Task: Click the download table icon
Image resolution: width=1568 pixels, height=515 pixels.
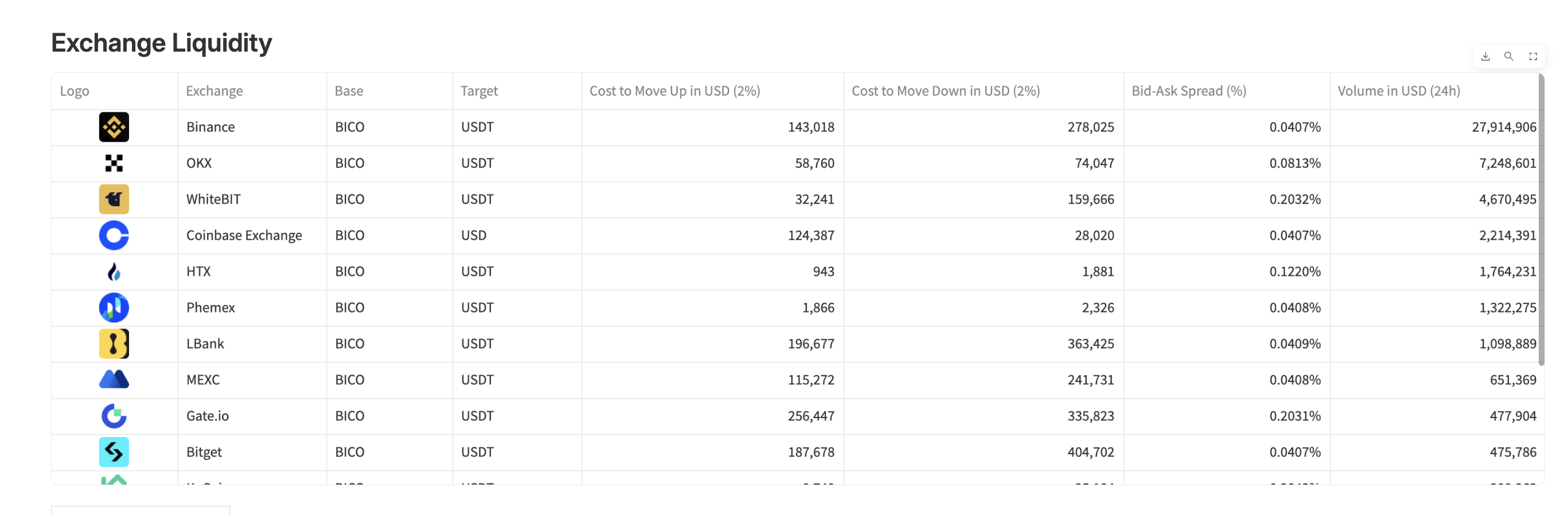Action: click(1485, 57)
